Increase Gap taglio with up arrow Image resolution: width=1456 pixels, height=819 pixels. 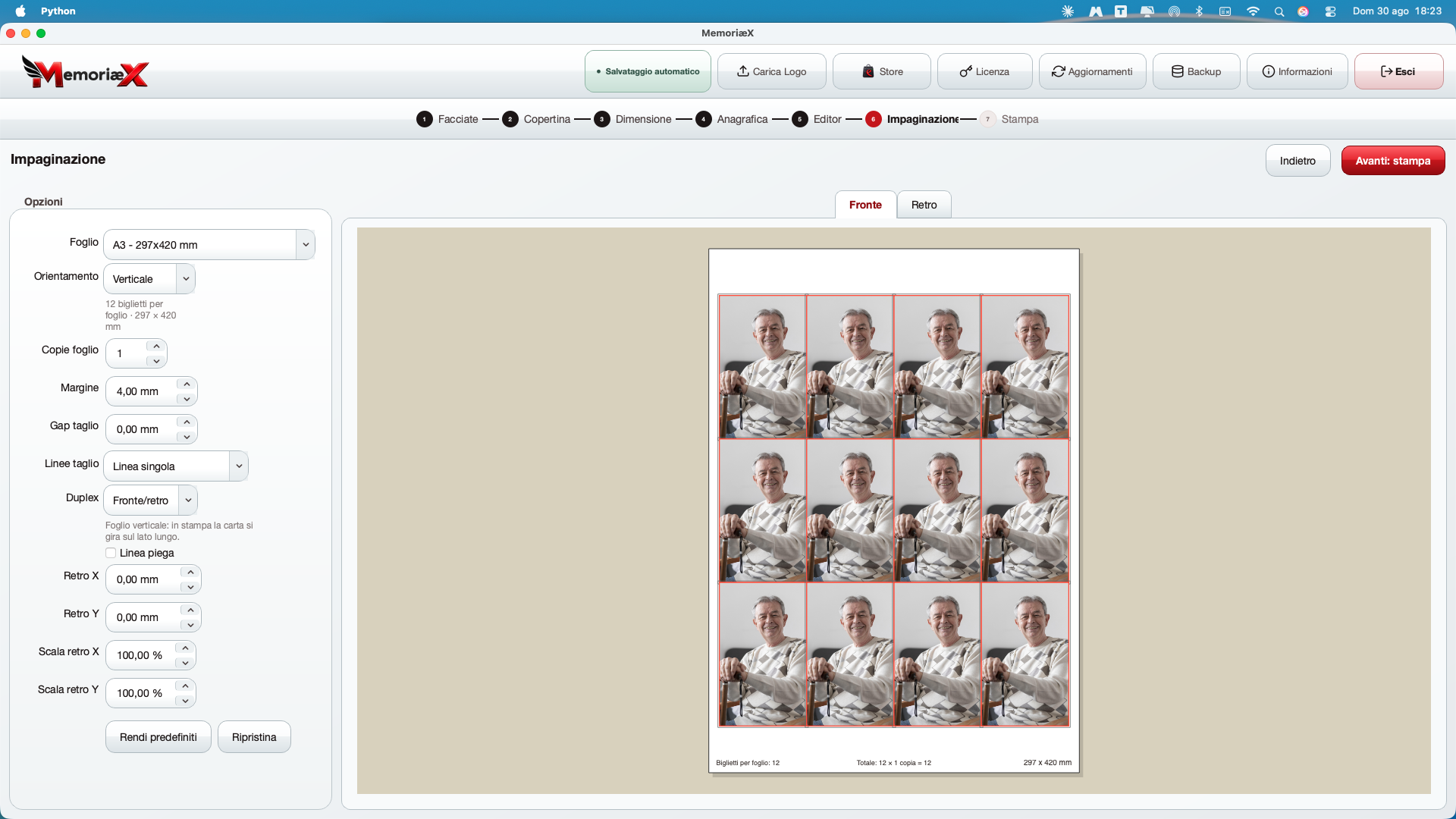(187, 422)
